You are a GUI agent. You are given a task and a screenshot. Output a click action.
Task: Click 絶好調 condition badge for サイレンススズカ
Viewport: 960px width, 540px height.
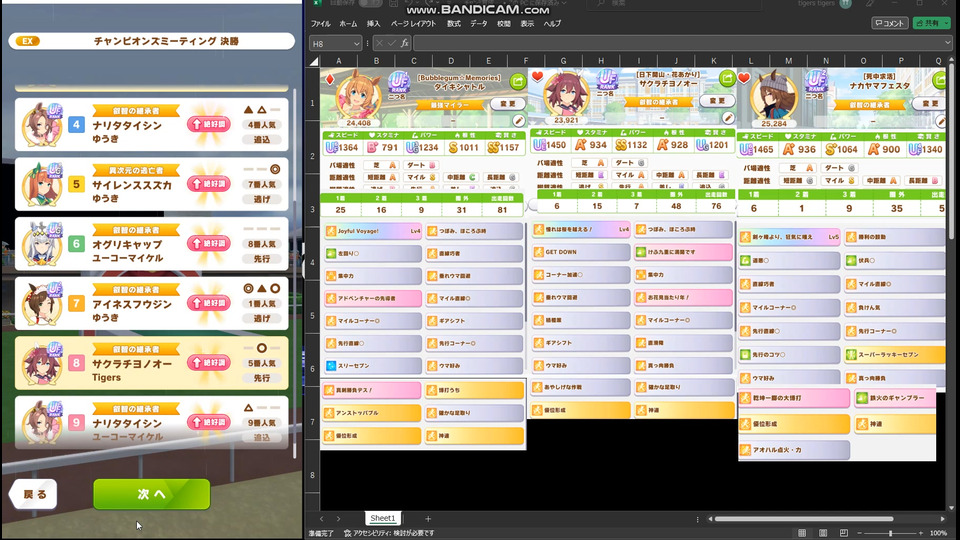pyautogui.click(x=209, y=184)
